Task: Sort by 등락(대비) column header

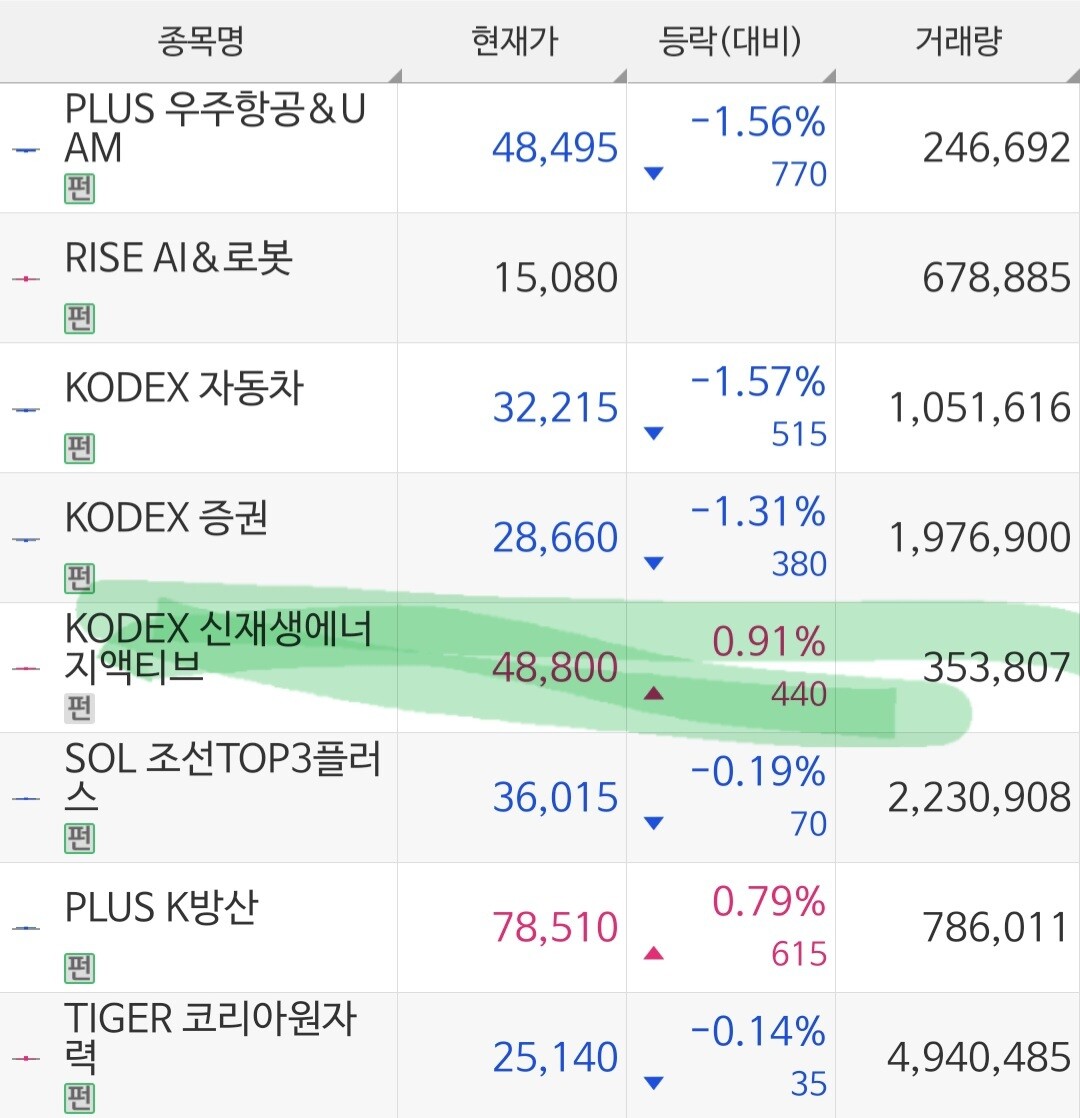Action: pos(731,42)
